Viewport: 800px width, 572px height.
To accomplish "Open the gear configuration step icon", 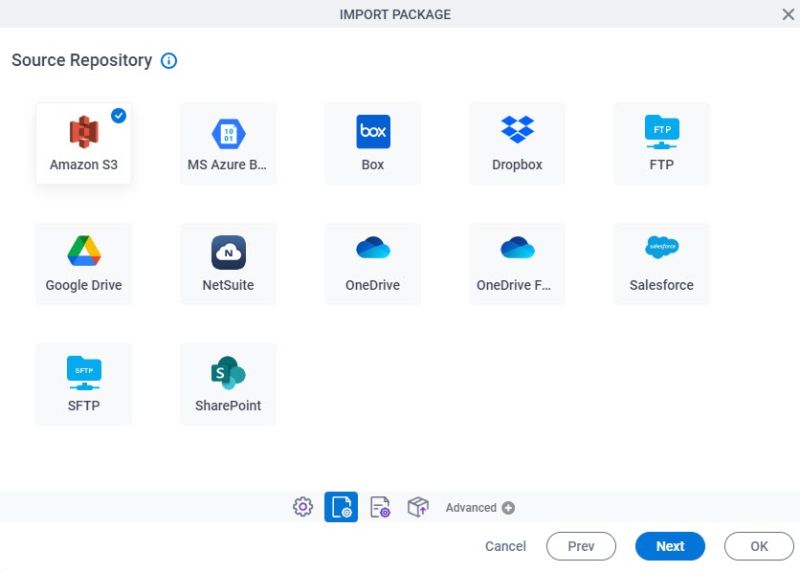I will 303,507.
